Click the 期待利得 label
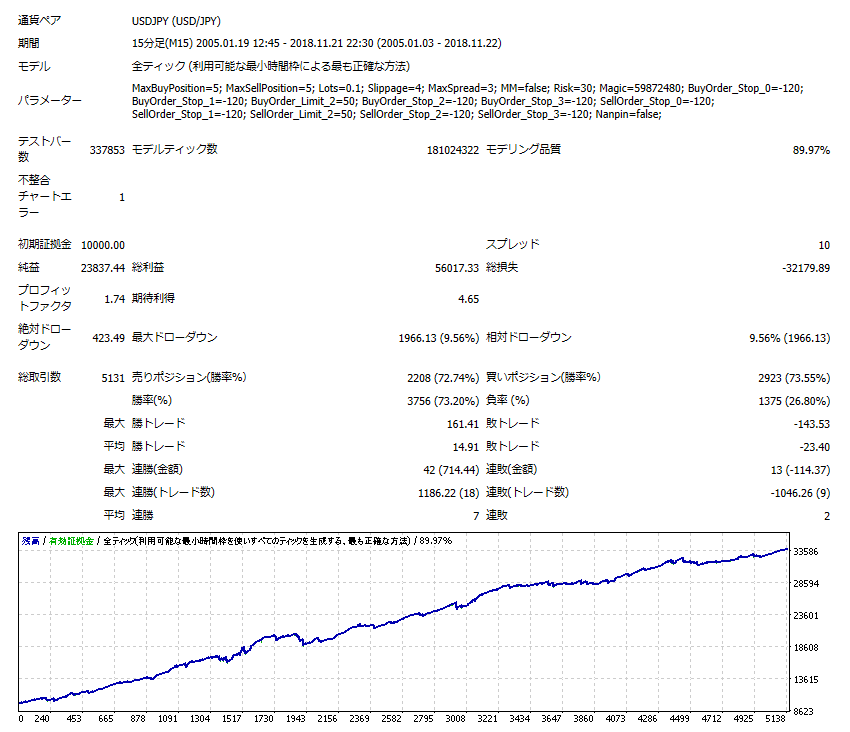Image resolution: width=850 pixels, height=732 pixels. click(153, 298)
